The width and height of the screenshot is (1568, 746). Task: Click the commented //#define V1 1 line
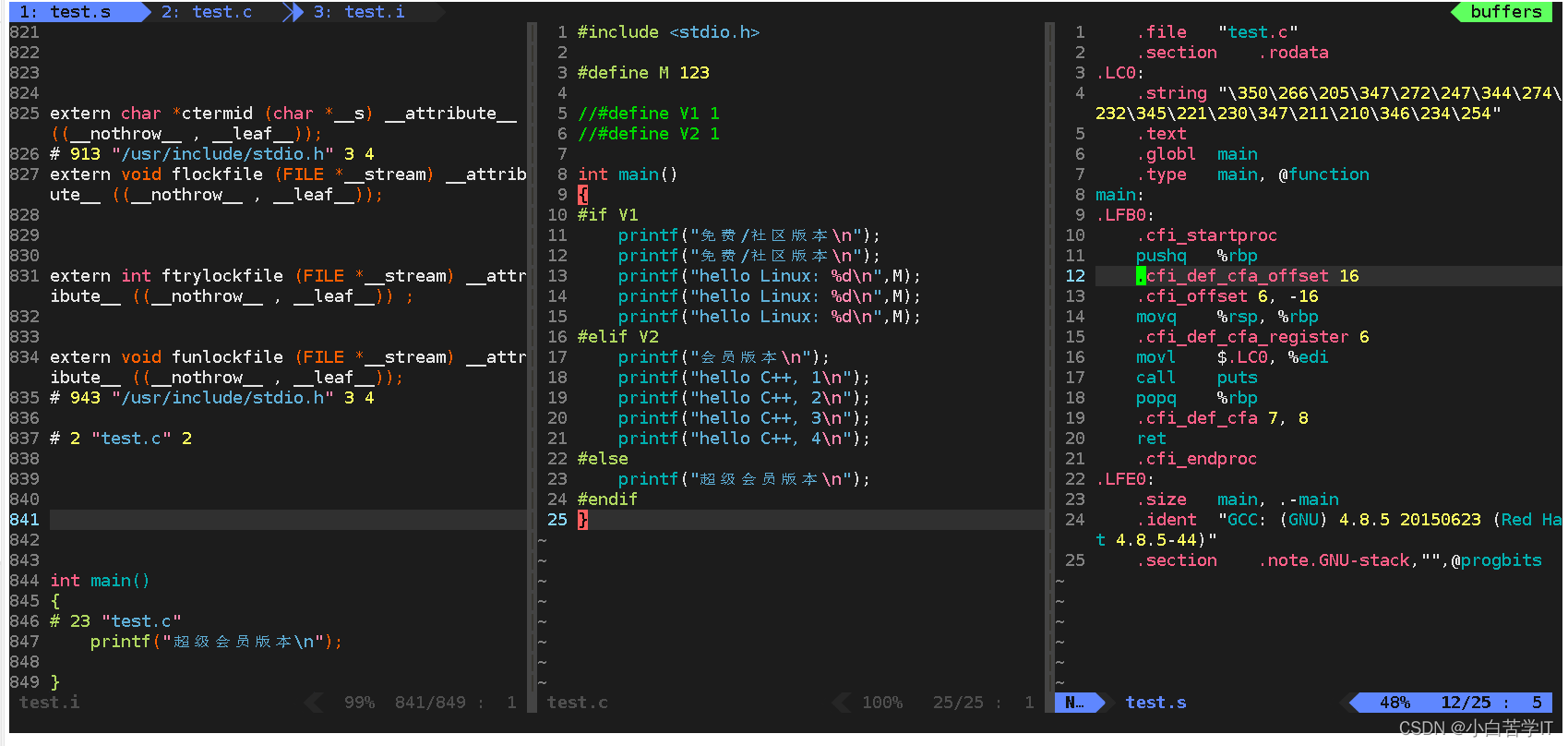click(x=649, y=114)
